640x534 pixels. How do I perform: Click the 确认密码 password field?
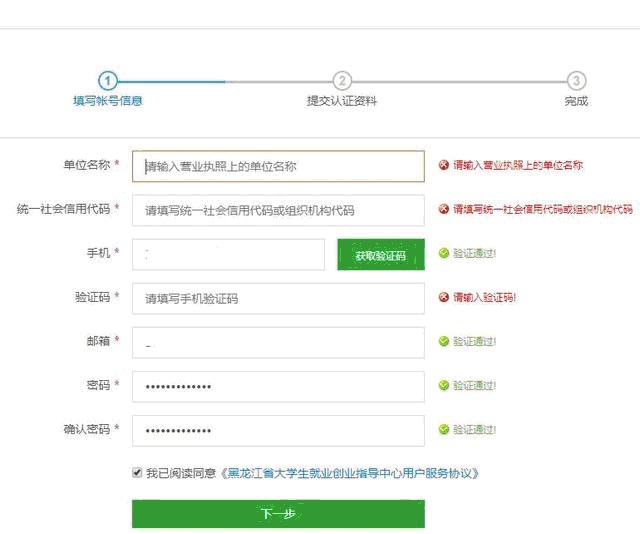click(278, 430)
